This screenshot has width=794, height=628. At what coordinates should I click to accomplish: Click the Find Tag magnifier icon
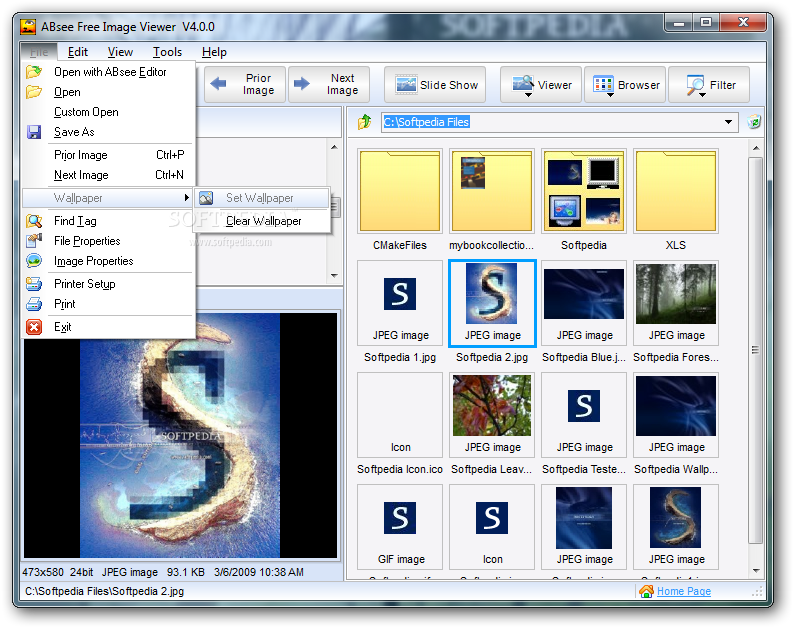[34, 221]
